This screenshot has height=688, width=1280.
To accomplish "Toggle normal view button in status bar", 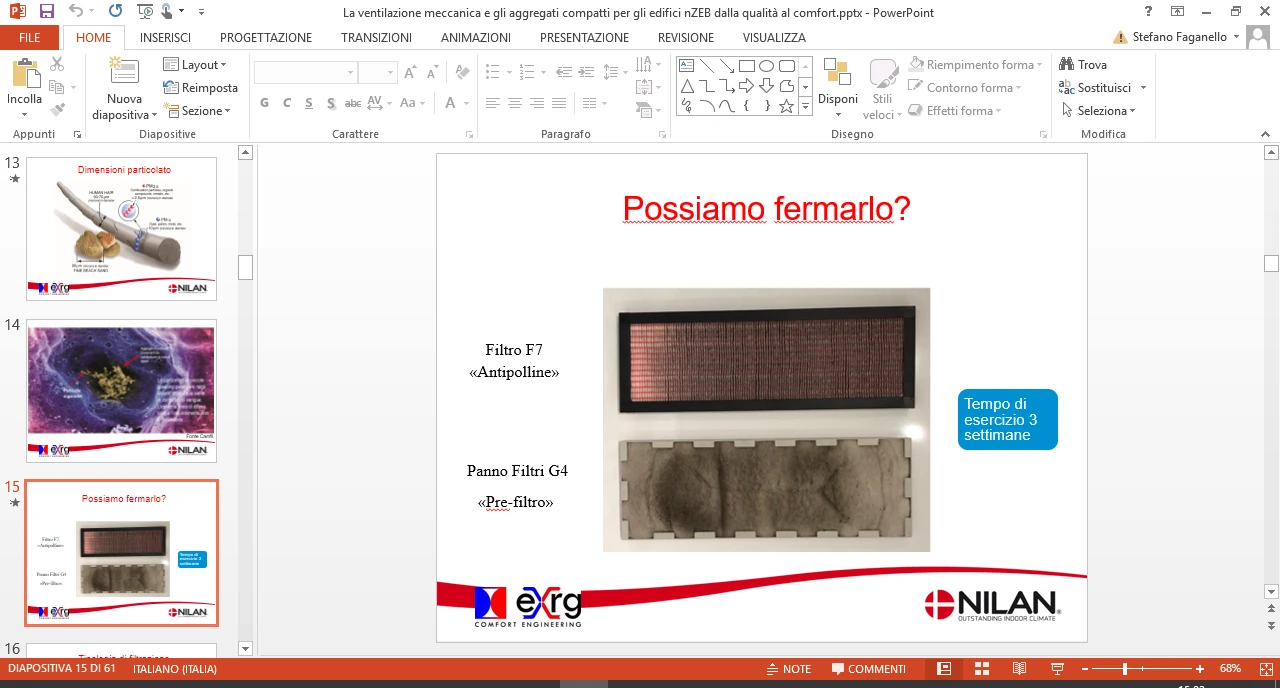I will [944, 669].
